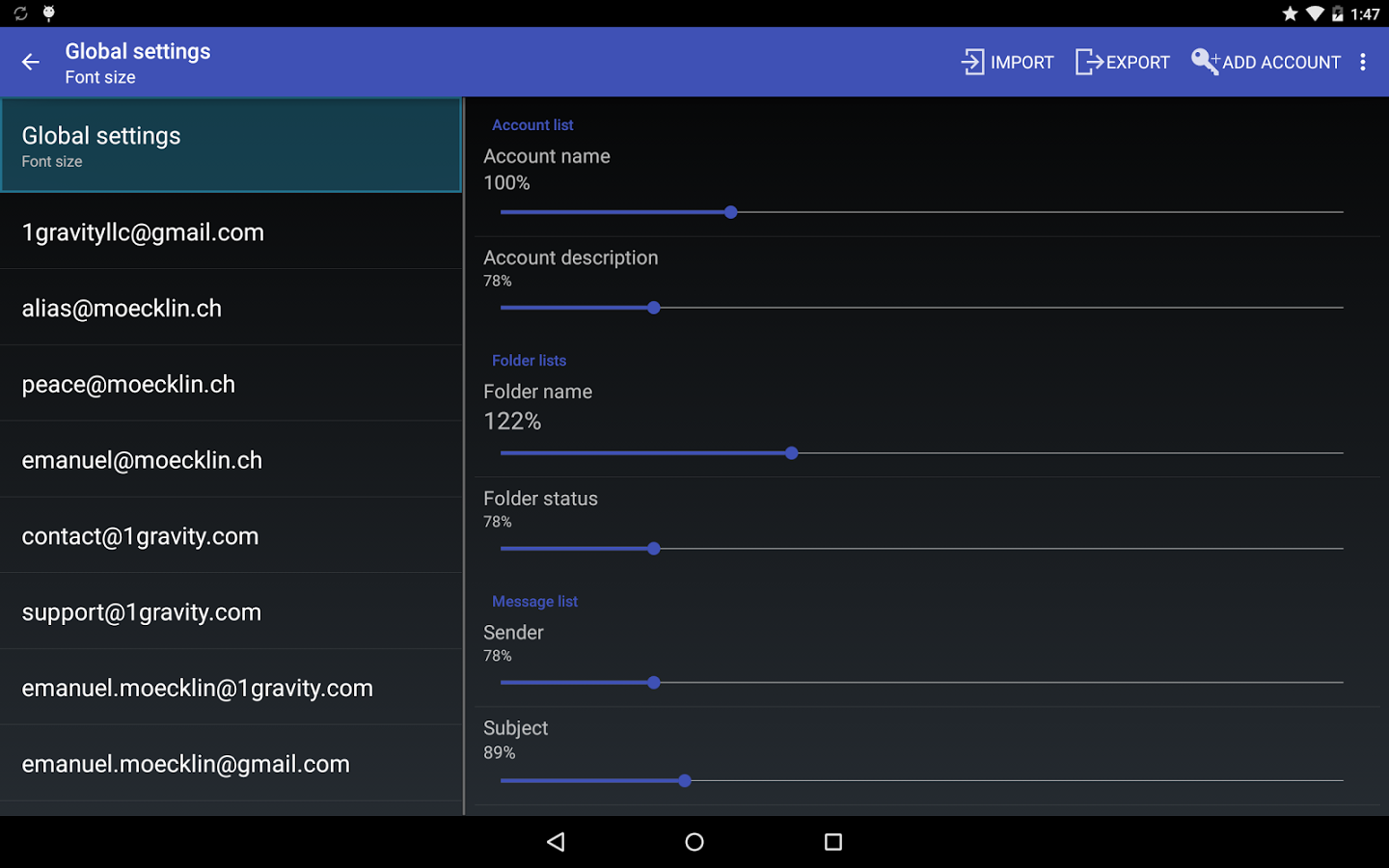The width and height of the screenshot is (1389, 868).
Task: Click the Account name setting label
Action: tap(547, 156)
